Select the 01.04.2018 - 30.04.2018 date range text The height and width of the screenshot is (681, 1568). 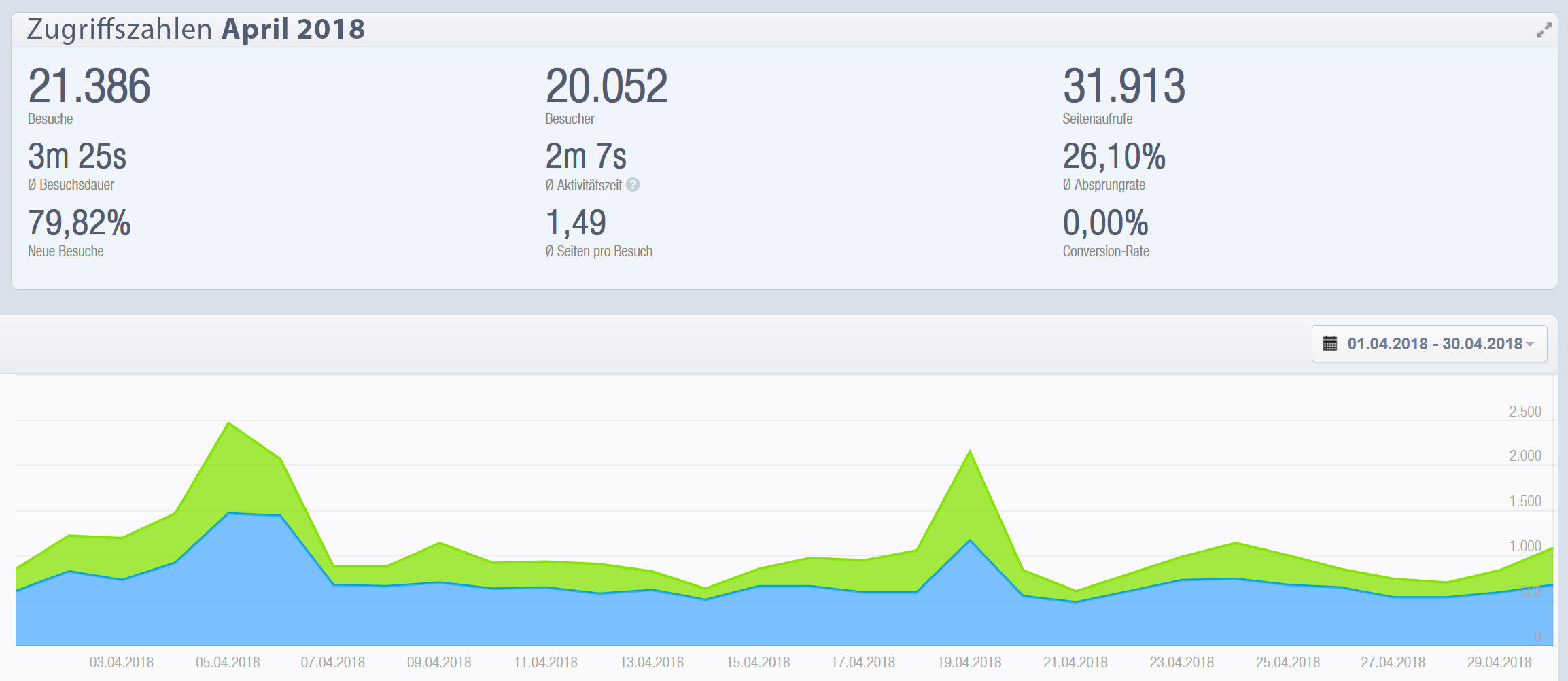tap(1434, 344)
